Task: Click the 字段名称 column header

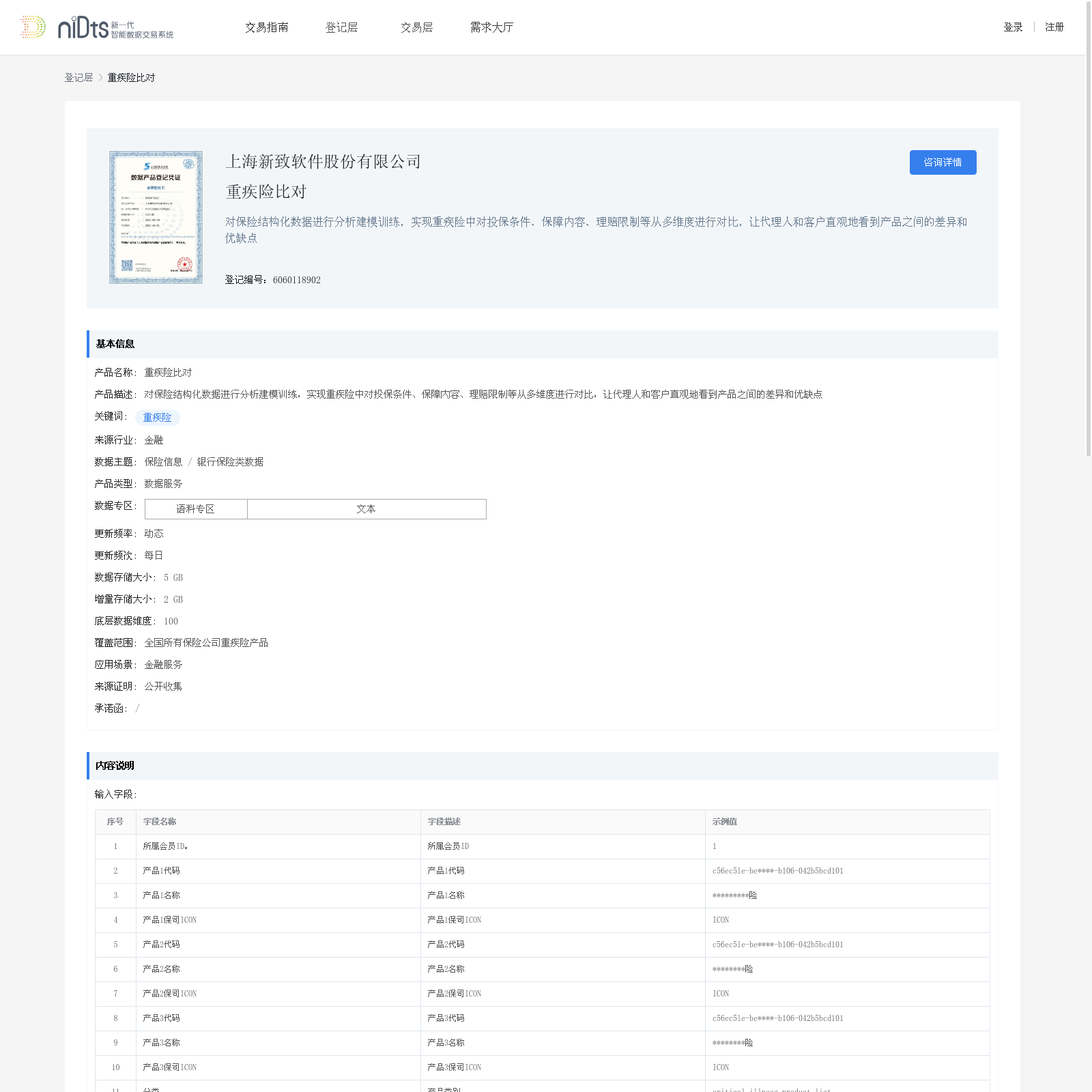Action: tap(160, 822)
